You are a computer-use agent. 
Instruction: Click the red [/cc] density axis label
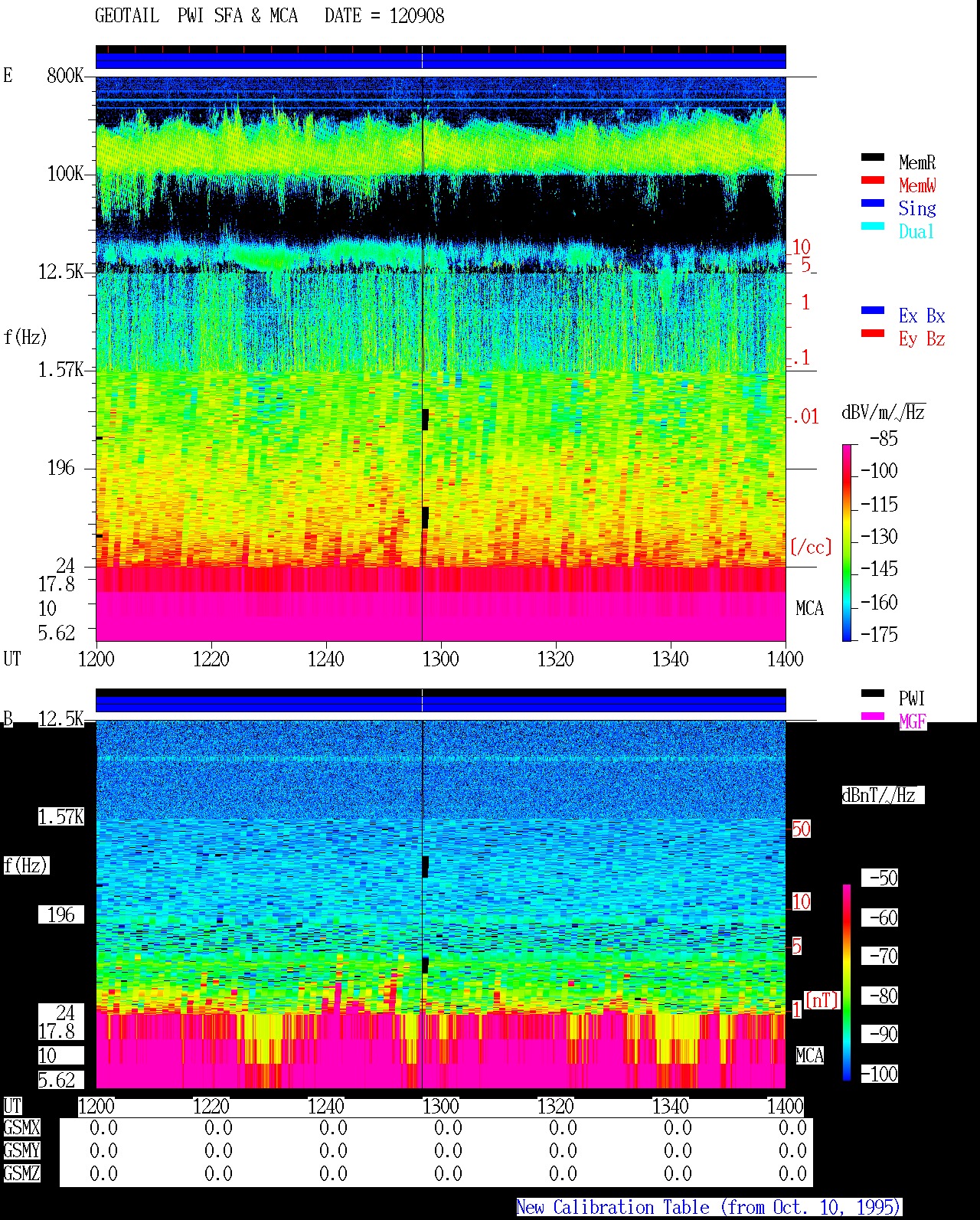tap(811, 547)
